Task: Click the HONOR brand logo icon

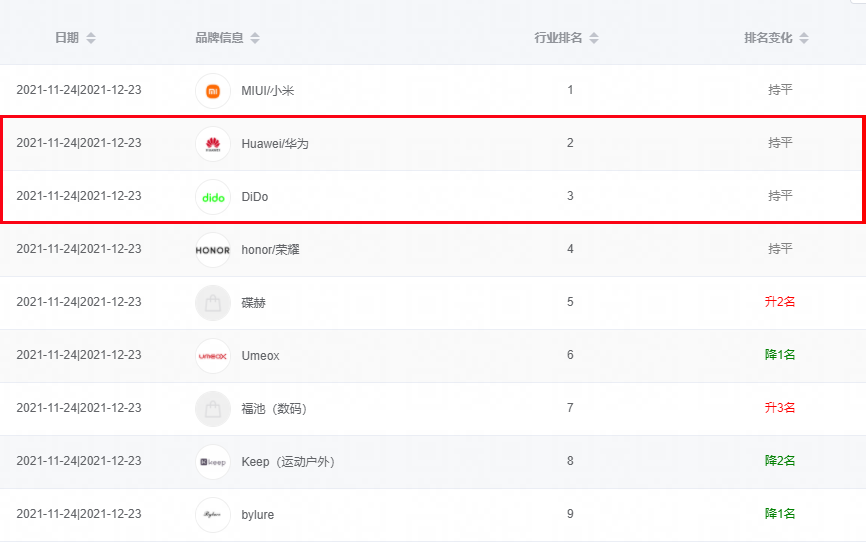Action: (x=213, y=250)
